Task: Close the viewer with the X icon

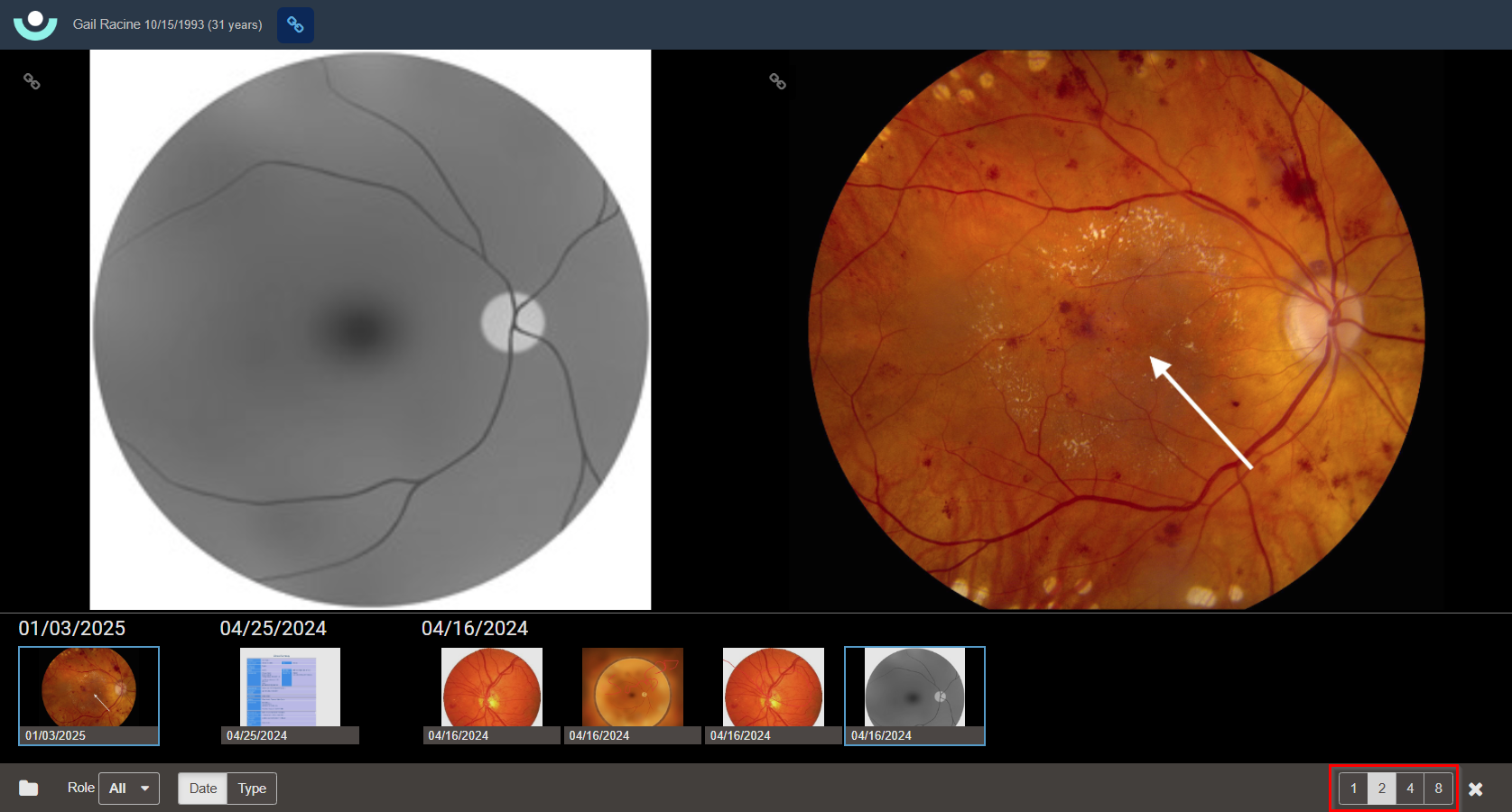Action: (1475, 789)
